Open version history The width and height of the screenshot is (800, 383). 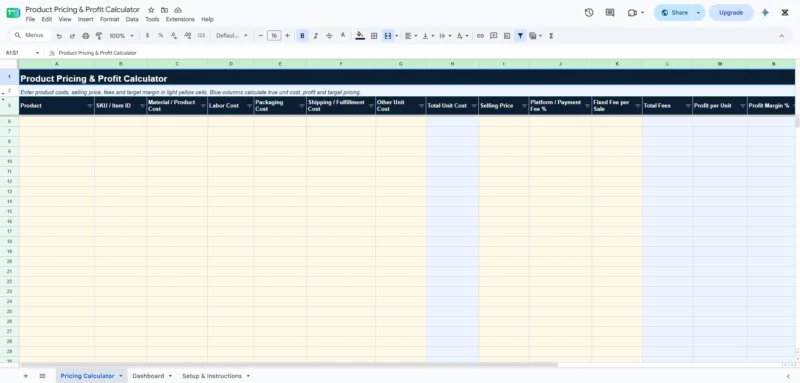[x=589, y=13]
